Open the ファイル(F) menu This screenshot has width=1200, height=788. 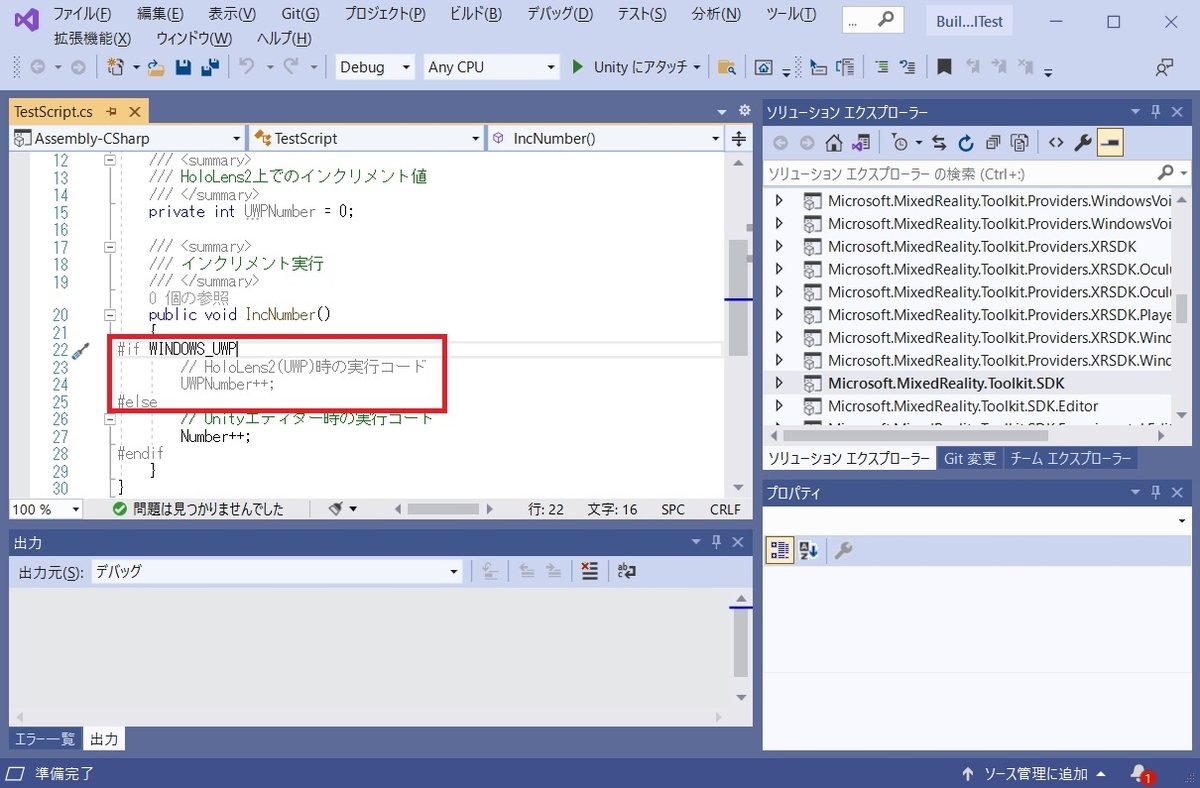[x=82, y=14]
